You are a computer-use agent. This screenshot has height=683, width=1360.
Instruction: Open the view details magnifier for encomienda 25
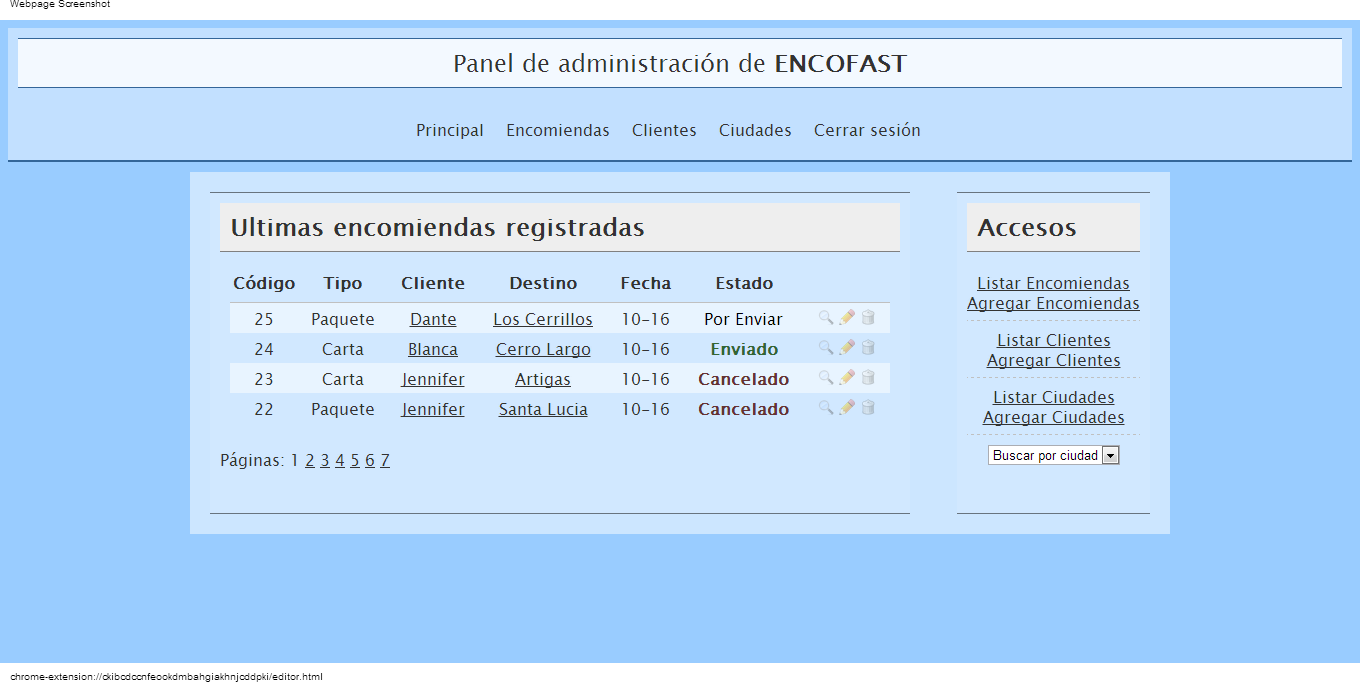click(x=824, y=318)
